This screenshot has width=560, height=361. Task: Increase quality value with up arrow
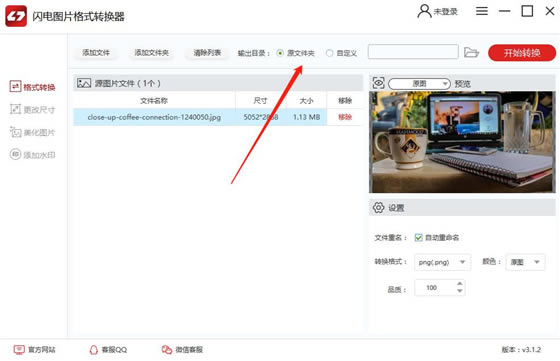tap(460, 284)
